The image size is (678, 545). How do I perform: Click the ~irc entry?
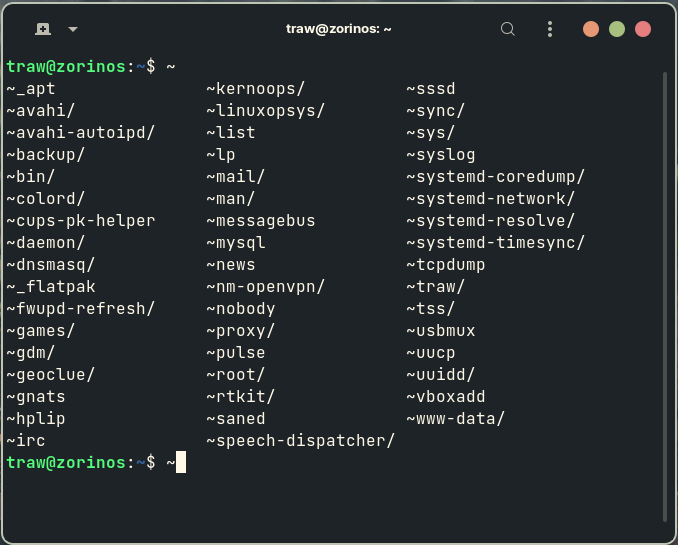[x=26, y=441]
